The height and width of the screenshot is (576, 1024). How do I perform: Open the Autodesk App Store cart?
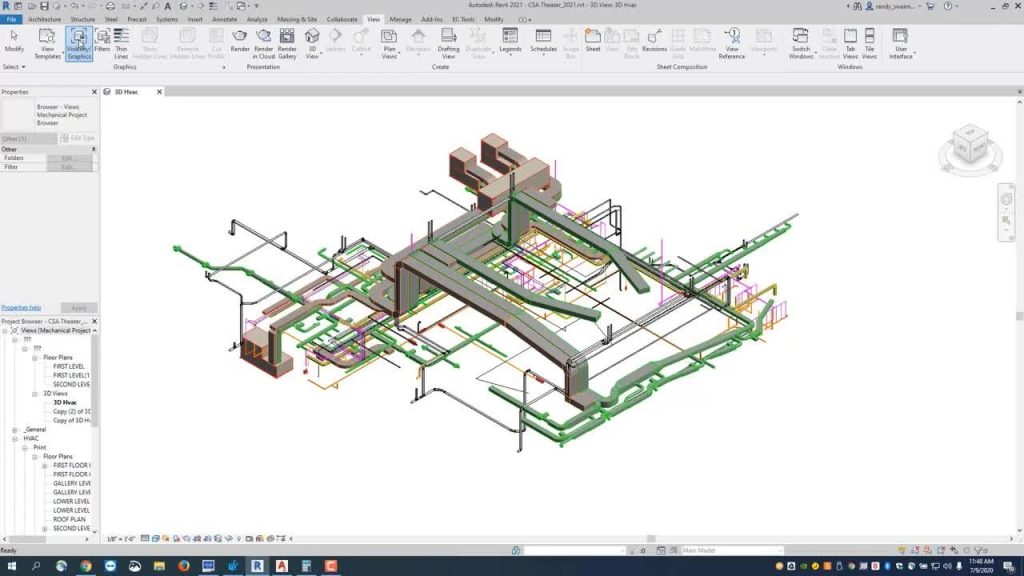(930, 6)
